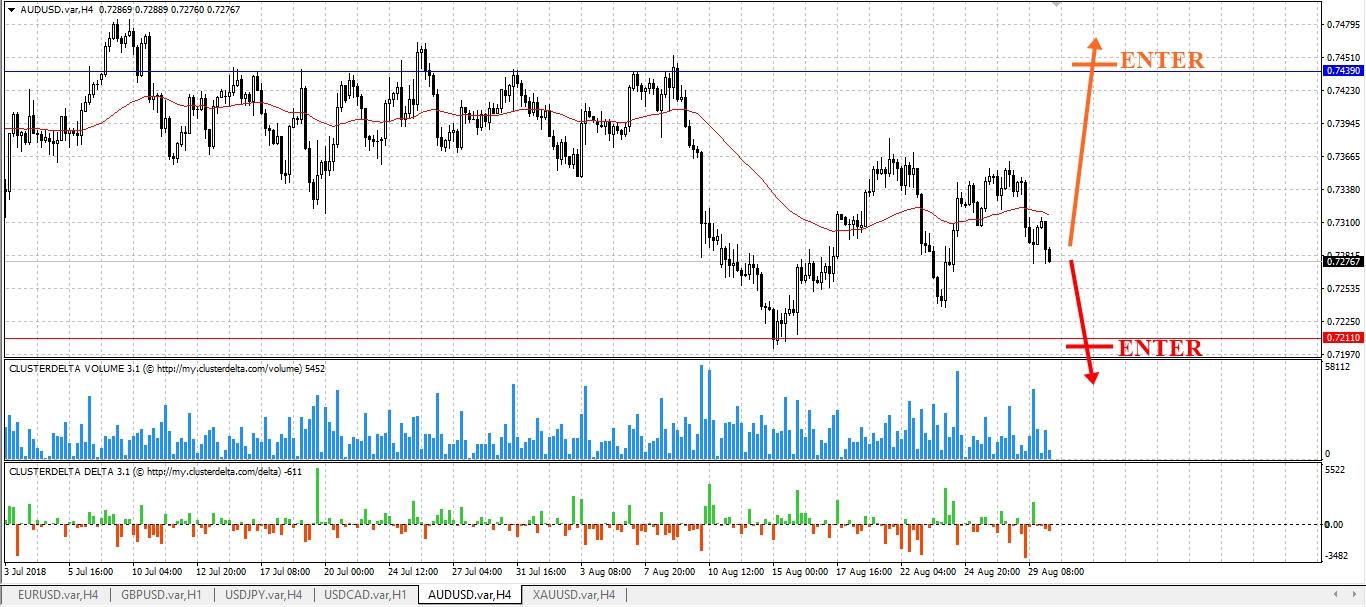Select the black 0.74390 price label
The image size is (1366, 607).
[1342, 71]
